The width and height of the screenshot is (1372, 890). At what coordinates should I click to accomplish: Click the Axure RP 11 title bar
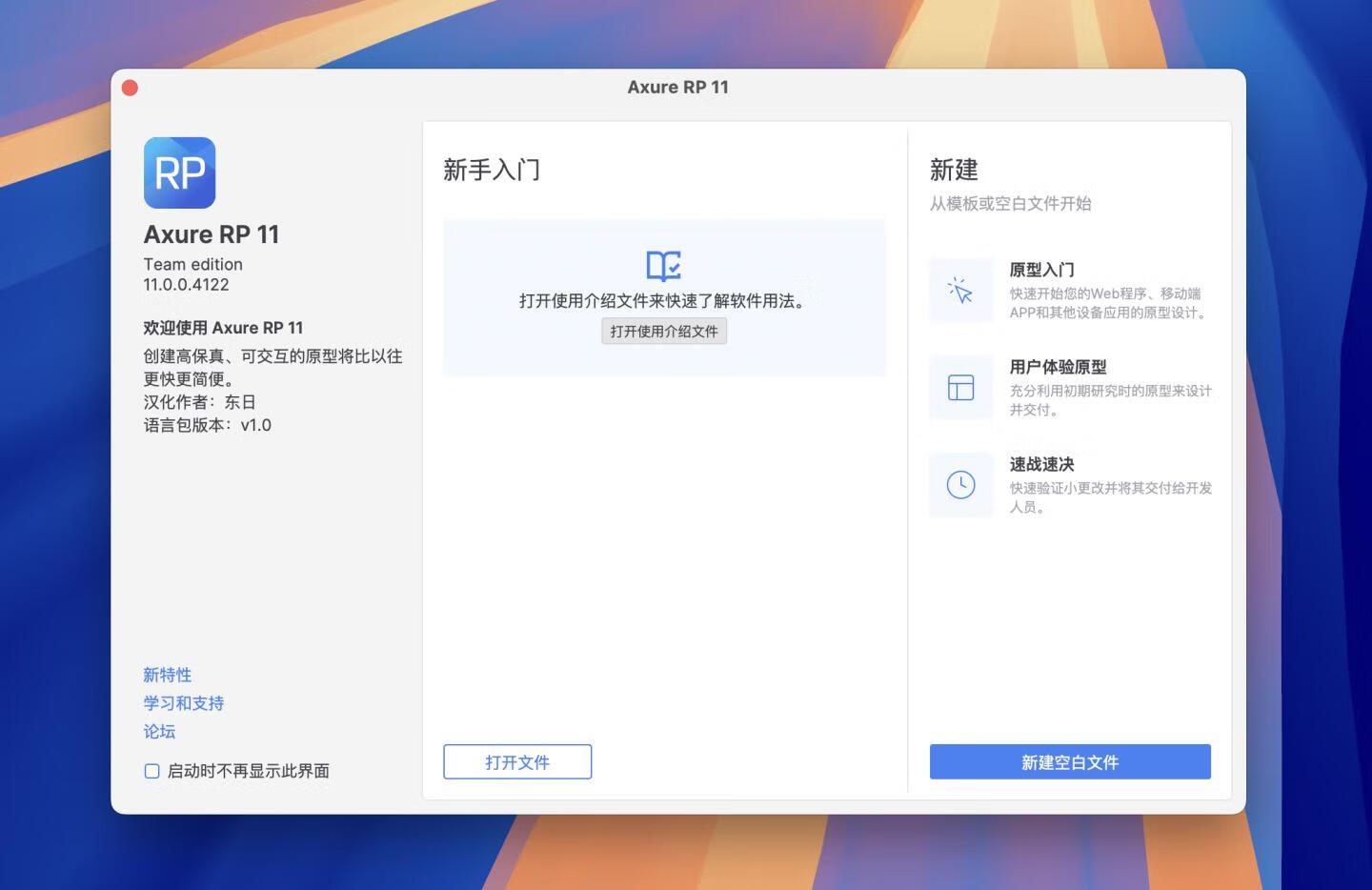677,87
